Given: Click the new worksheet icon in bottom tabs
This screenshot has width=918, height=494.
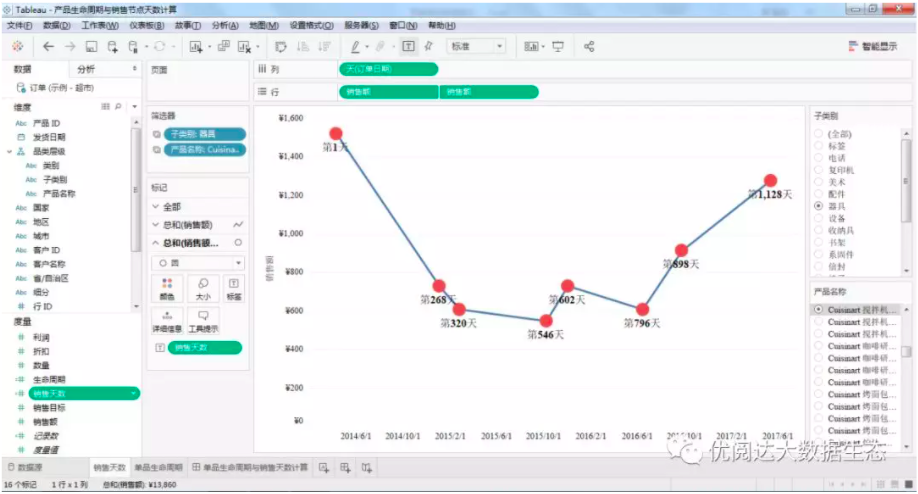Looking at the screenshot, I should [324, 468].
